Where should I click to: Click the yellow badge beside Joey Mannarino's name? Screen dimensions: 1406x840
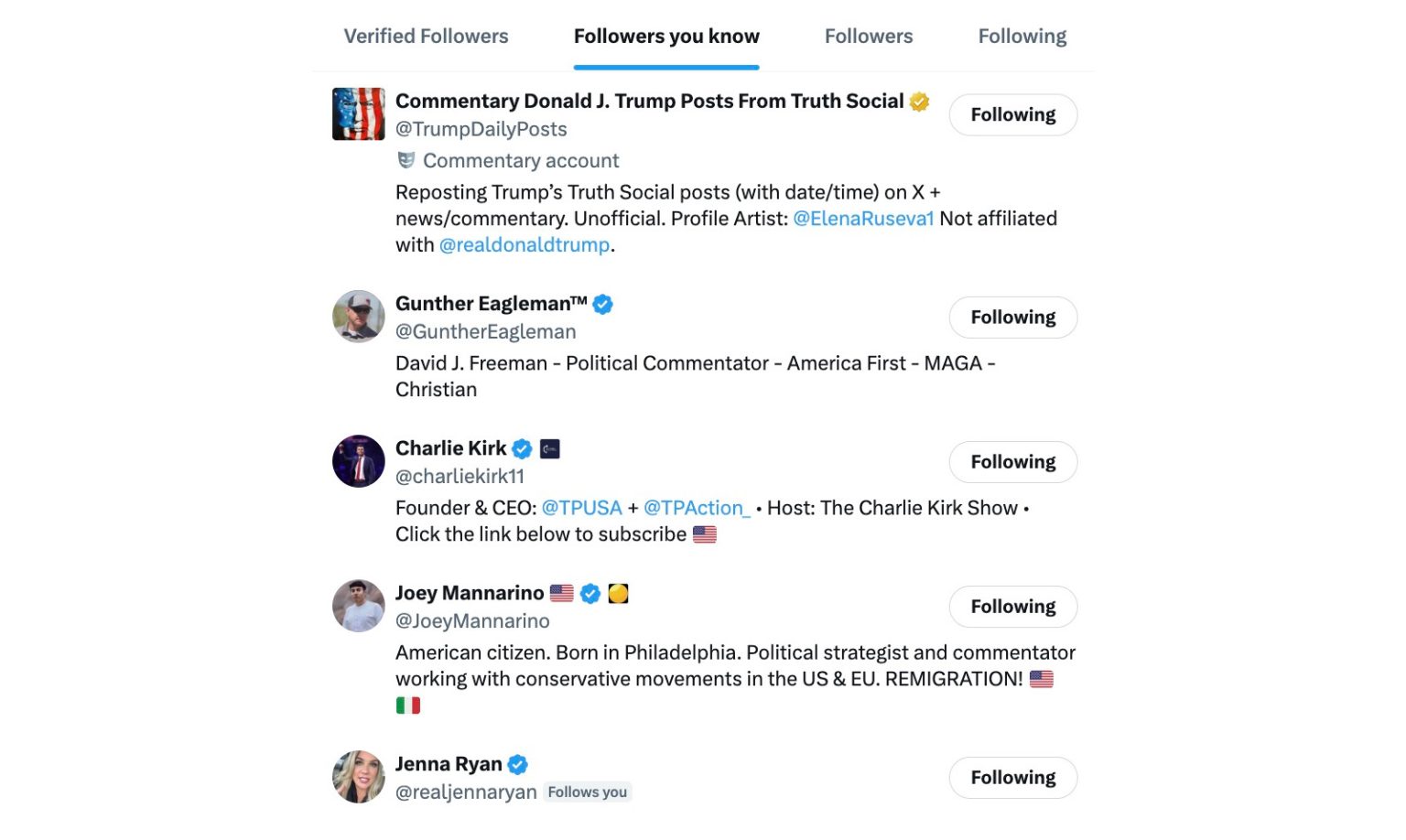click(619, 594)
